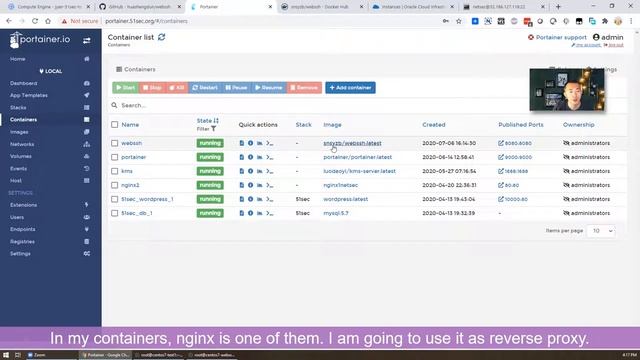Check the kms container checkbox
This screenshot has height=360, width=640.
click(115, 171)
